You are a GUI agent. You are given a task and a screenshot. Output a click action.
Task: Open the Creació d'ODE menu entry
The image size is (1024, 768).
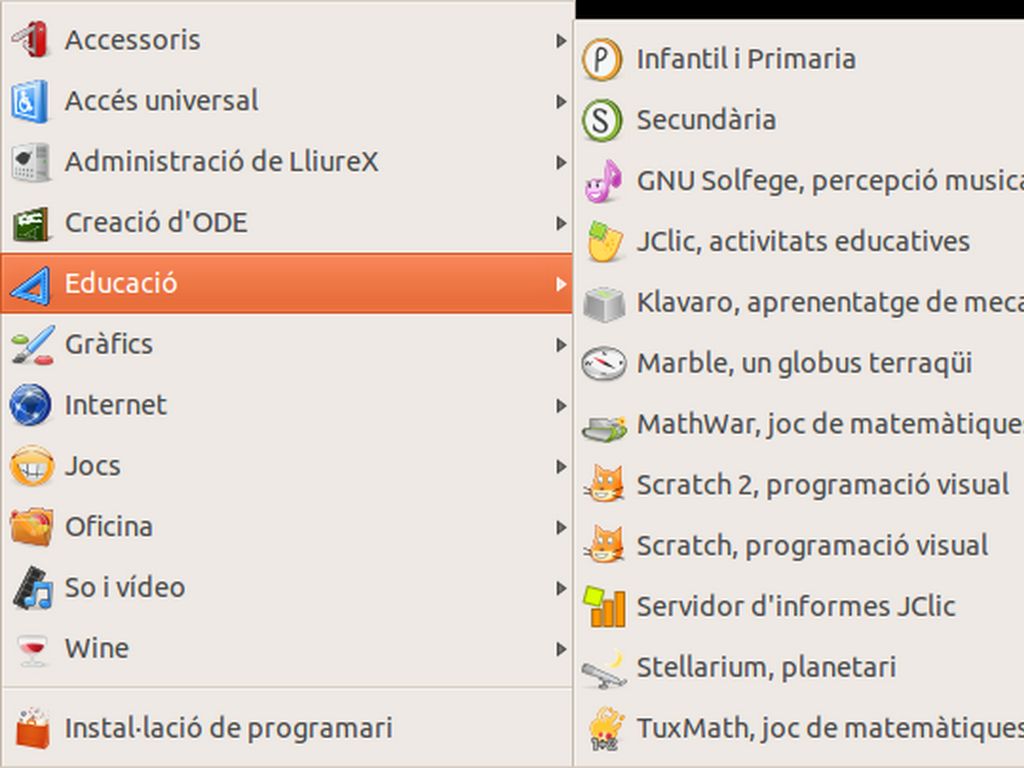[x=155, y=223]
